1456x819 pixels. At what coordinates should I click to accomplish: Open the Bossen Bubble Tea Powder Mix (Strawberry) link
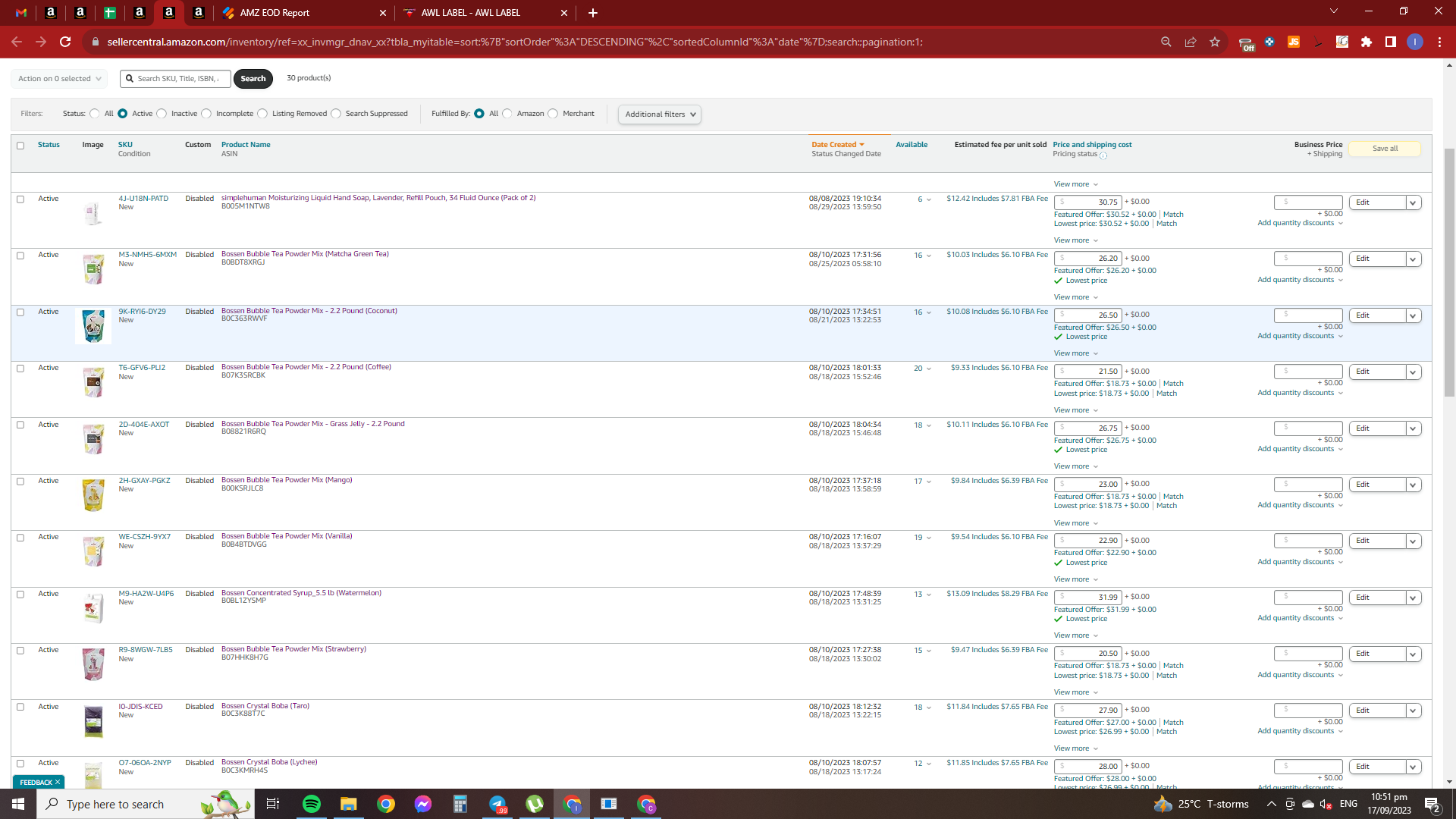click(x=293, y=649)
